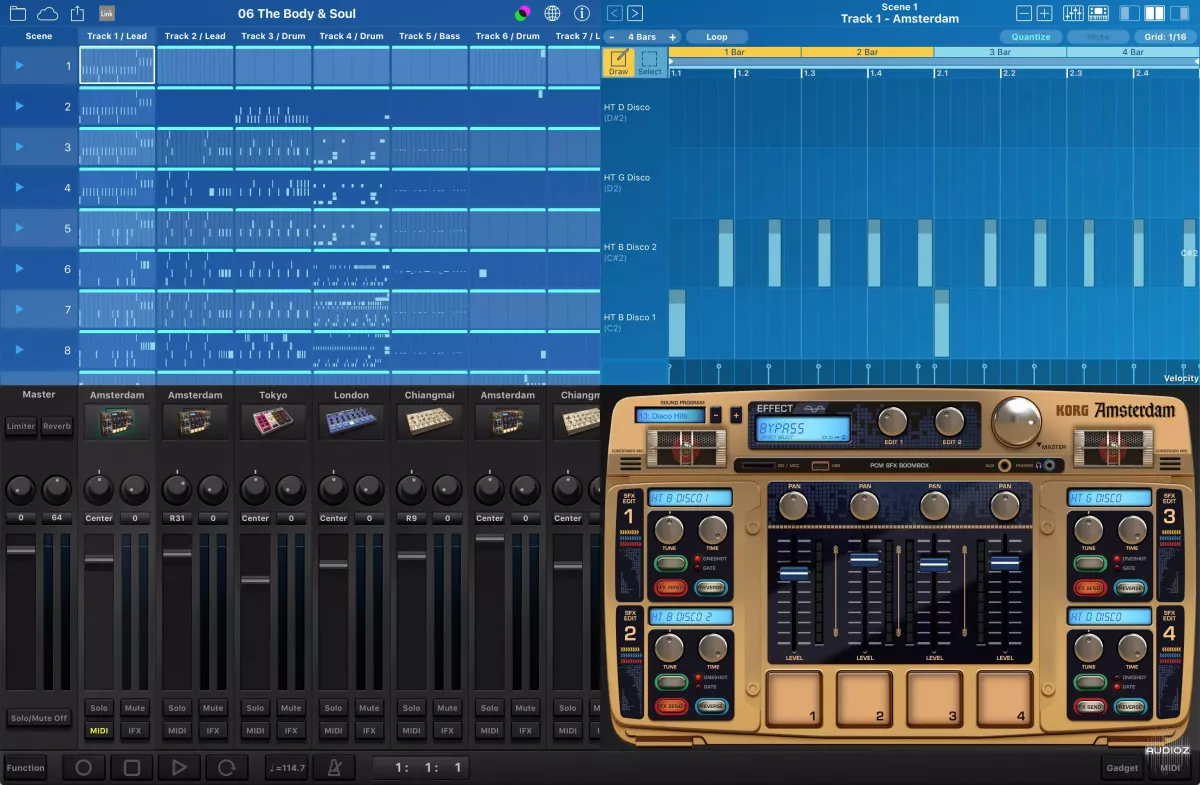Open the HT B DISCO 2 sample selector
Viewport: 1200px width, 785px height.
pyautogui.click(x=691, y=617)
